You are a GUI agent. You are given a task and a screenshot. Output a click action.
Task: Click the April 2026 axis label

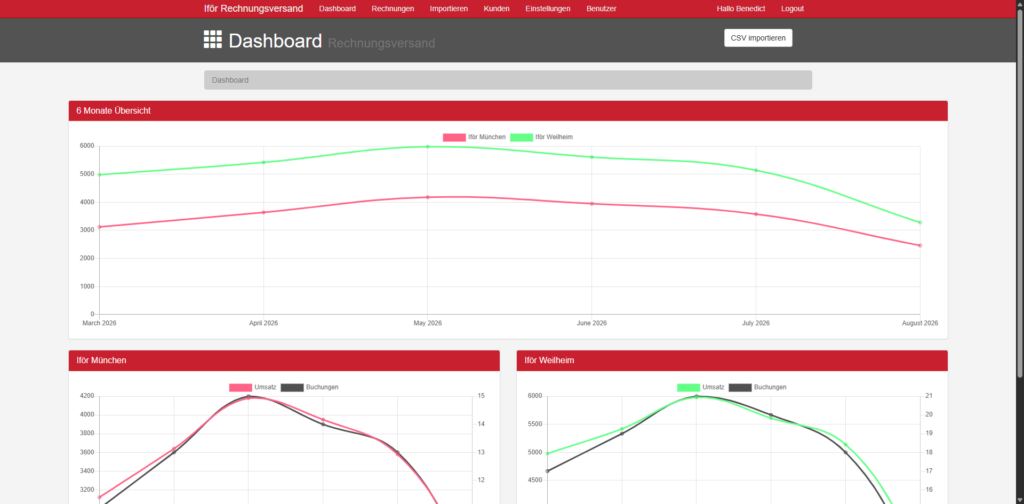pyautogui.click(x=264, y=323)
